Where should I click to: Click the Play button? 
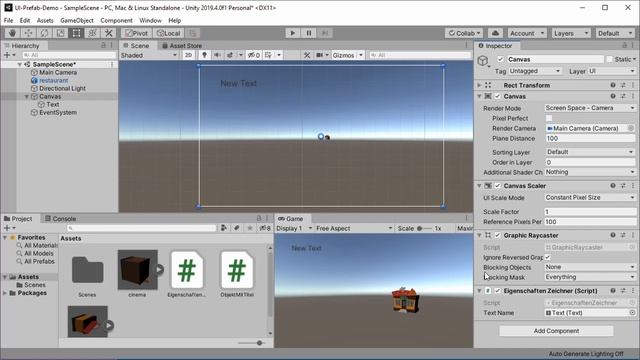point(292,33)
